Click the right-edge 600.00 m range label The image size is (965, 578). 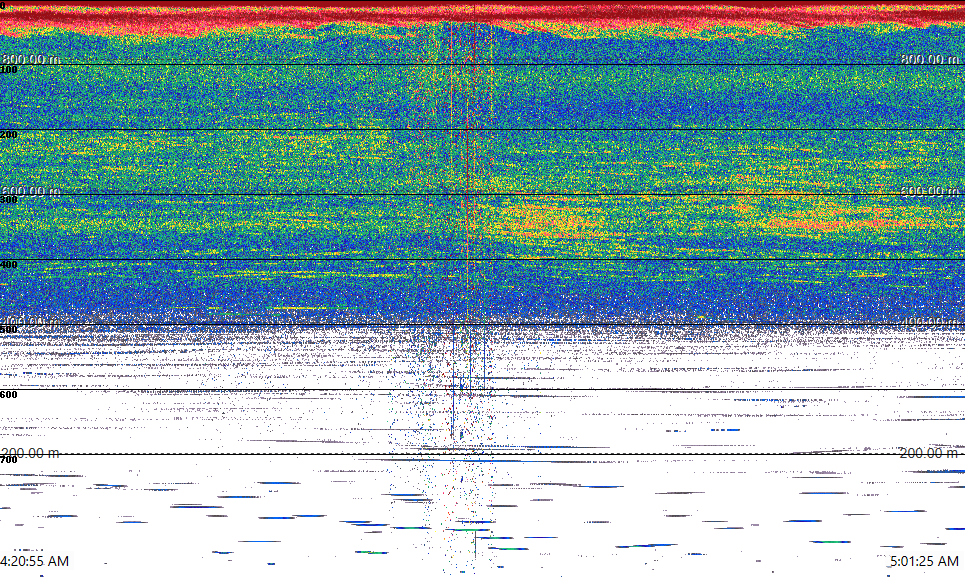[929, 191]
